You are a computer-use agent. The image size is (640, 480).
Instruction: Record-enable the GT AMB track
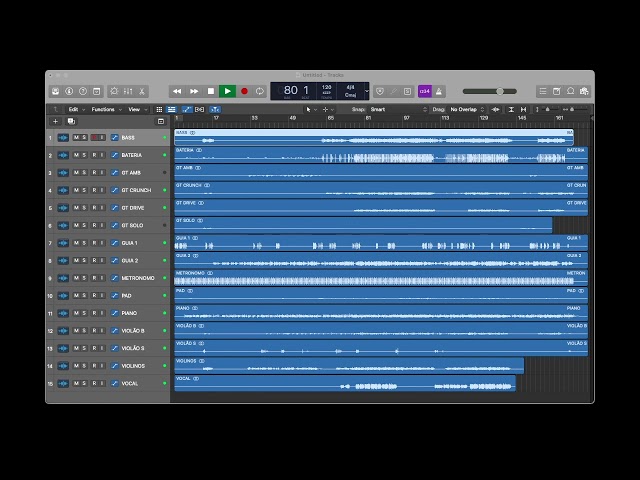[x=94, y=173]
